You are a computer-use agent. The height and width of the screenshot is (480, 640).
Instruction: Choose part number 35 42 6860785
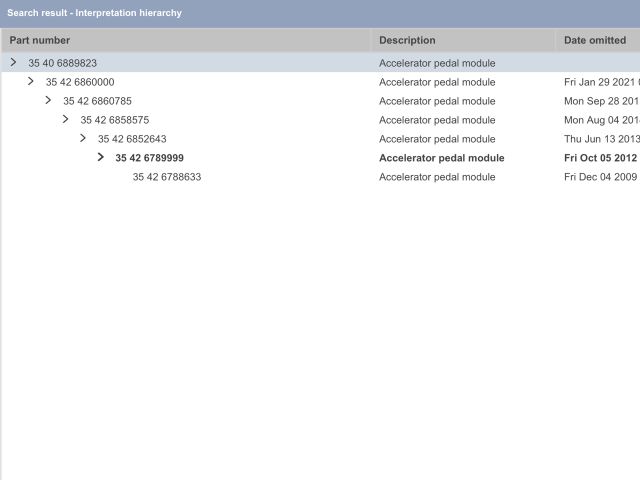click(97, 101)
